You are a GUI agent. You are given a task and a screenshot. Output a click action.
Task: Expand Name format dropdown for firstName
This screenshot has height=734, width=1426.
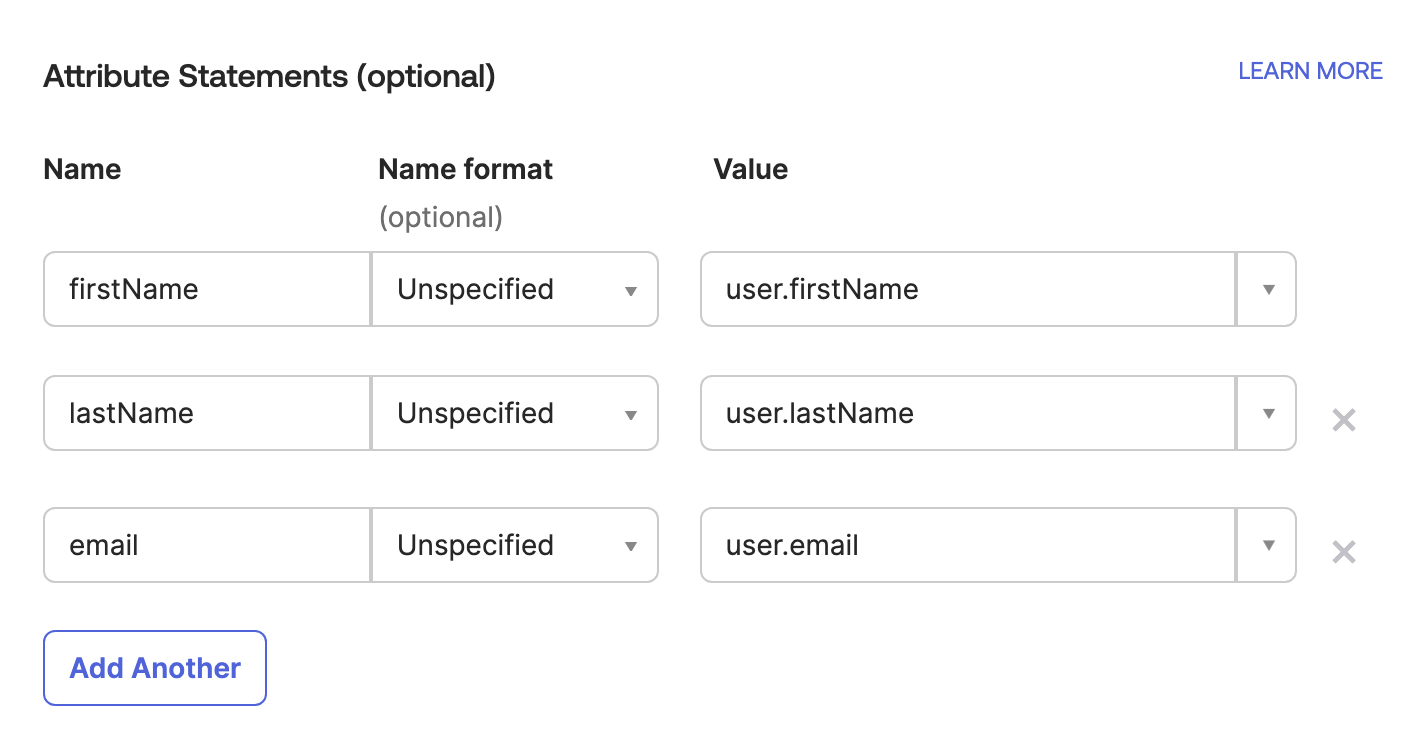[x=515, y=289]
